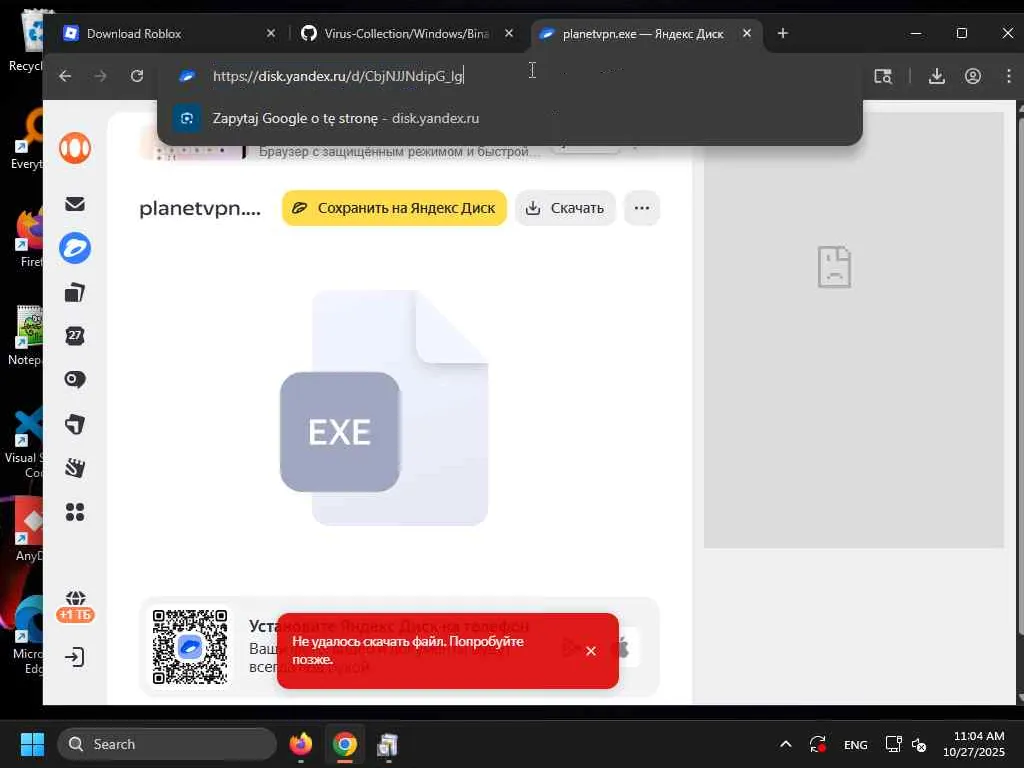Open Yandex Mail envelope icon
This screenshot has width=1024, height=768.
(75, 204)
